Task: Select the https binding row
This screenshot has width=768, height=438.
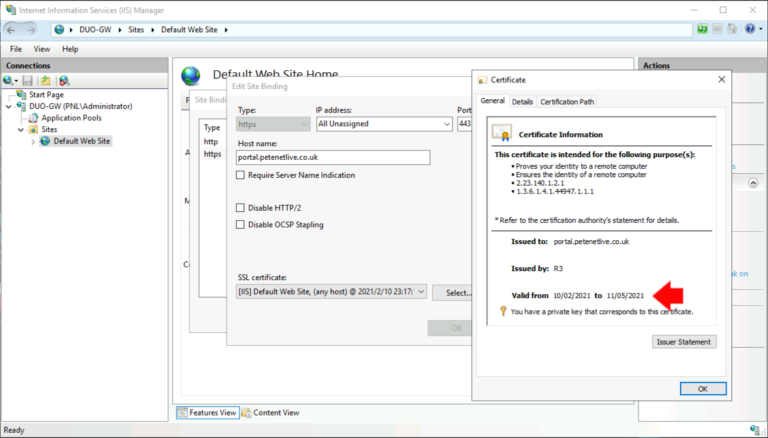Action: coord(214,154)
